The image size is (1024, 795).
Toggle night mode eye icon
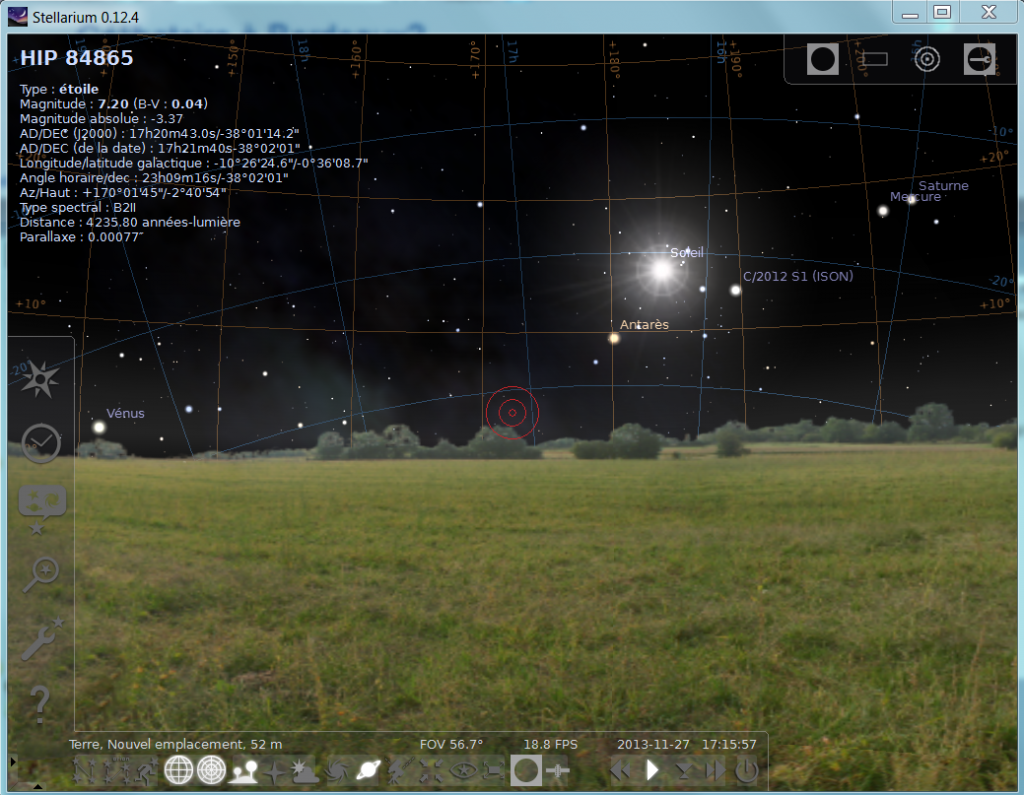(x=463, y=771)
